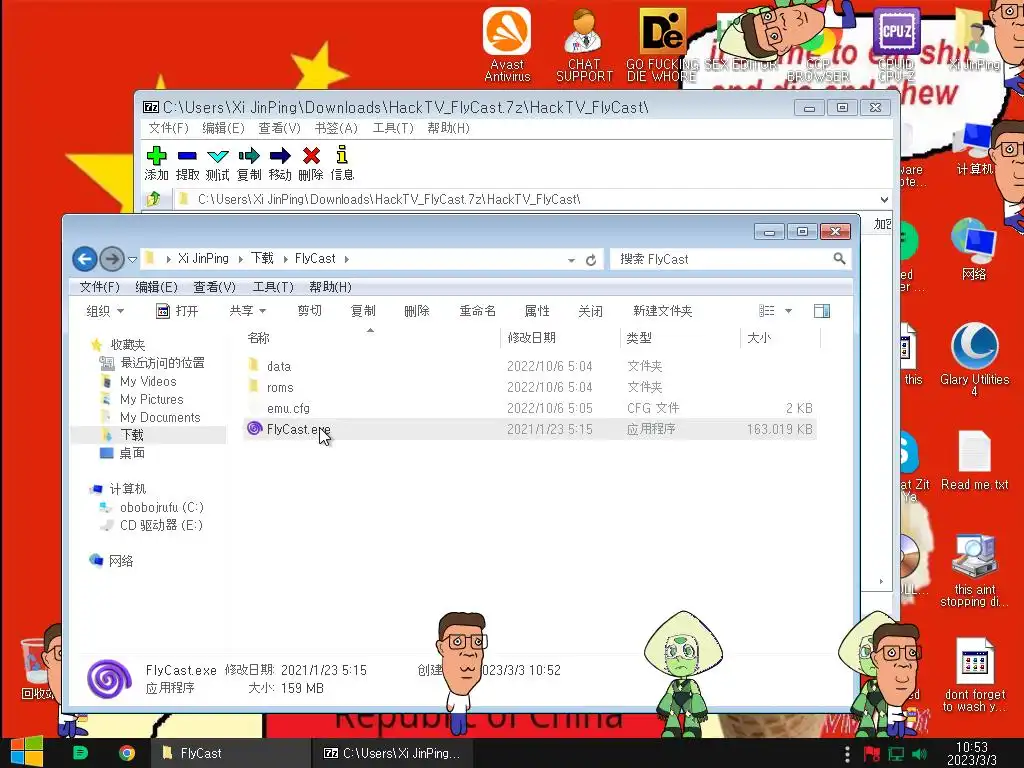
Task: Show hidden tray icons overflow
Action: coord(847,754)
